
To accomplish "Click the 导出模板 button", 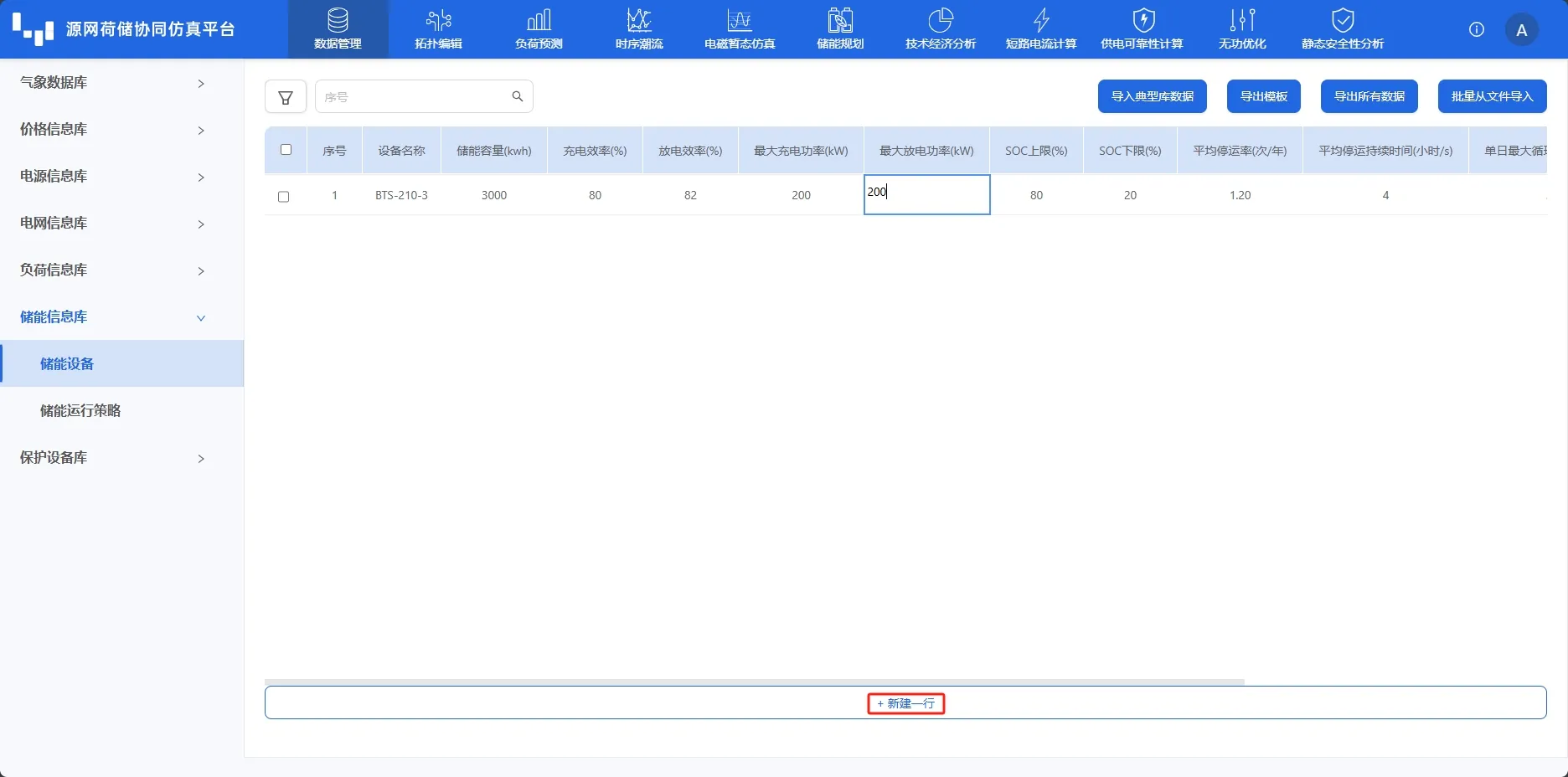I will 1263,96.
